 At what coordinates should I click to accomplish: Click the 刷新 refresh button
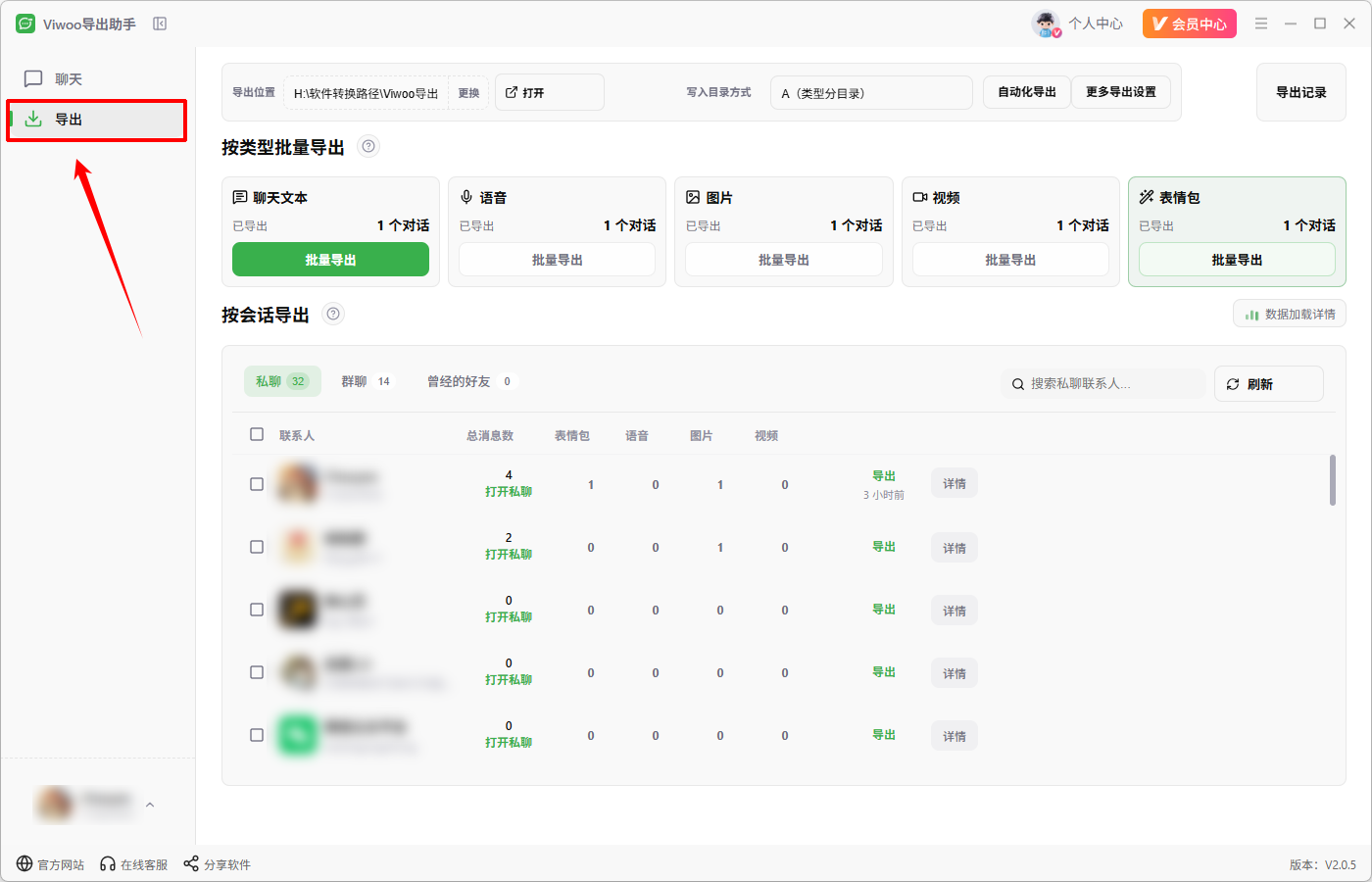pyautogui.click(x=1269, y=384)
